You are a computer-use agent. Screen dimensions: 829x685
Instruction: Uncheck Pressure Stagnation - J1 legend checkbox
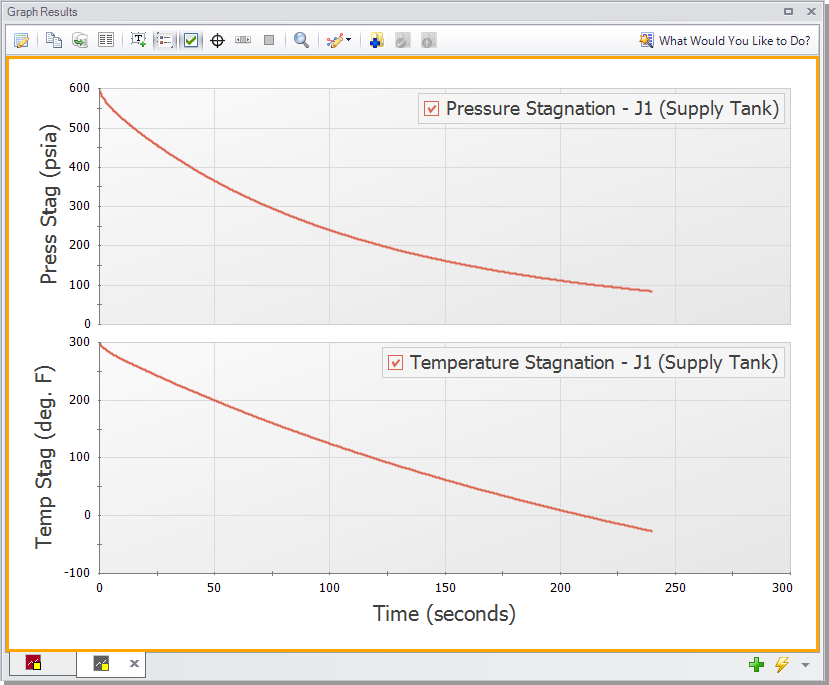point(432,109)
